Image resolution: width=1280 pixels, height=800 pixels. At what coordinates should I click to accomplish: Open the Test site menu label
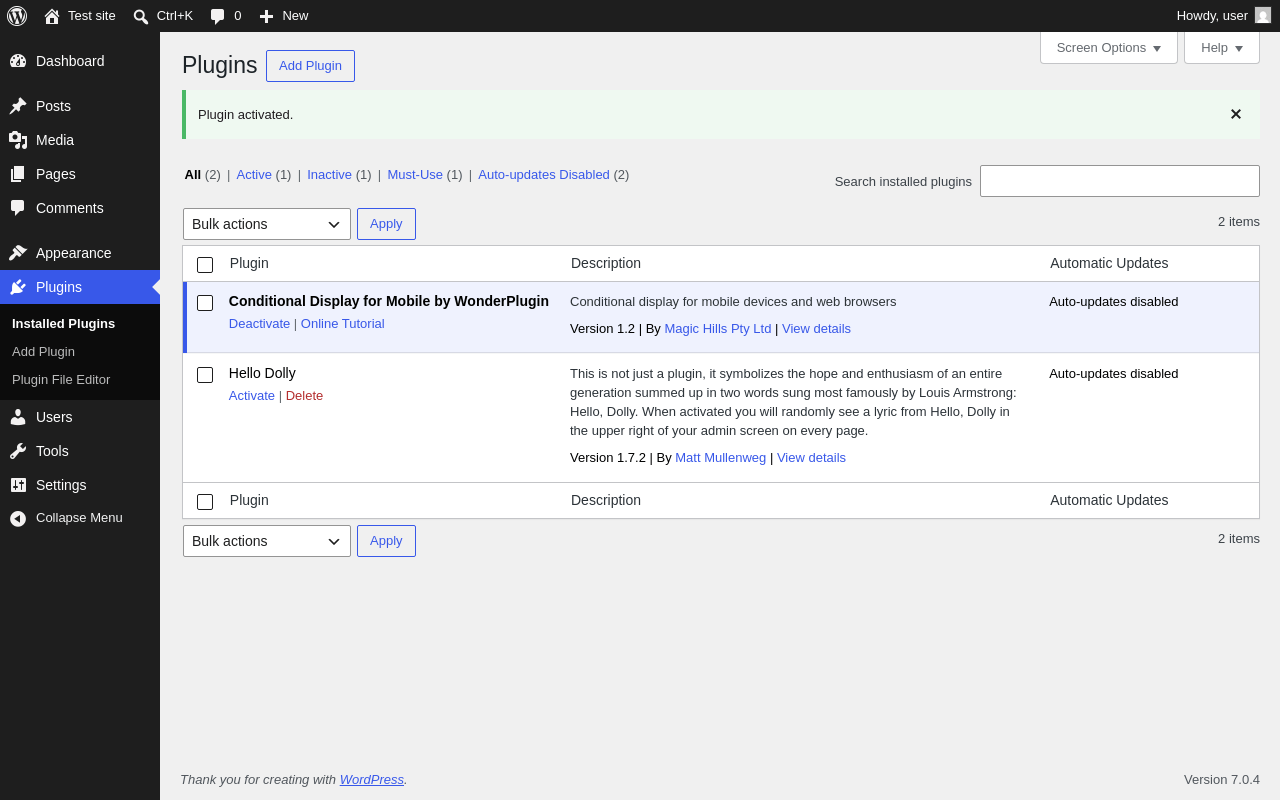coord(92,15)
